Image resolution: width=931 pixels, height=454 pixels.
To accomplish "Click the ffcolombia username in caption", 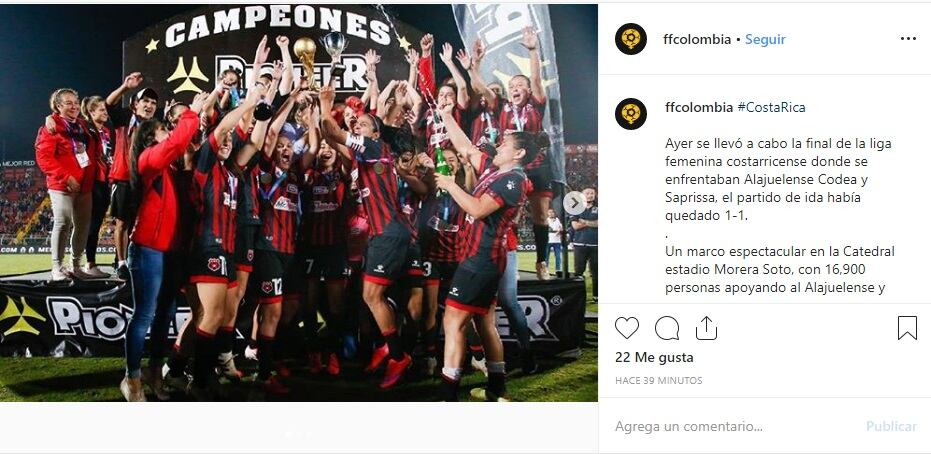I will [x=699, y=107].
